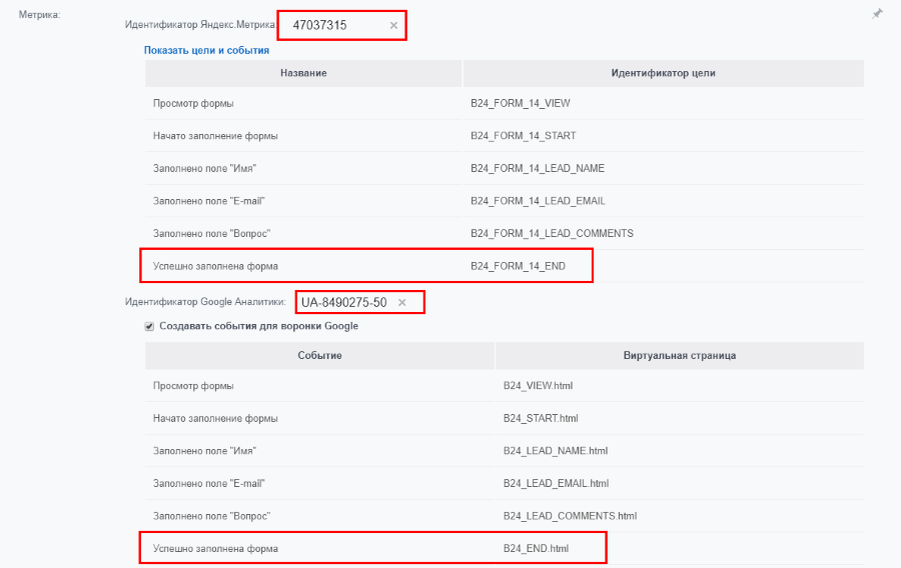Click the Виртуальная страница column header
Viewport: 901px width, 568px height.
679,355
